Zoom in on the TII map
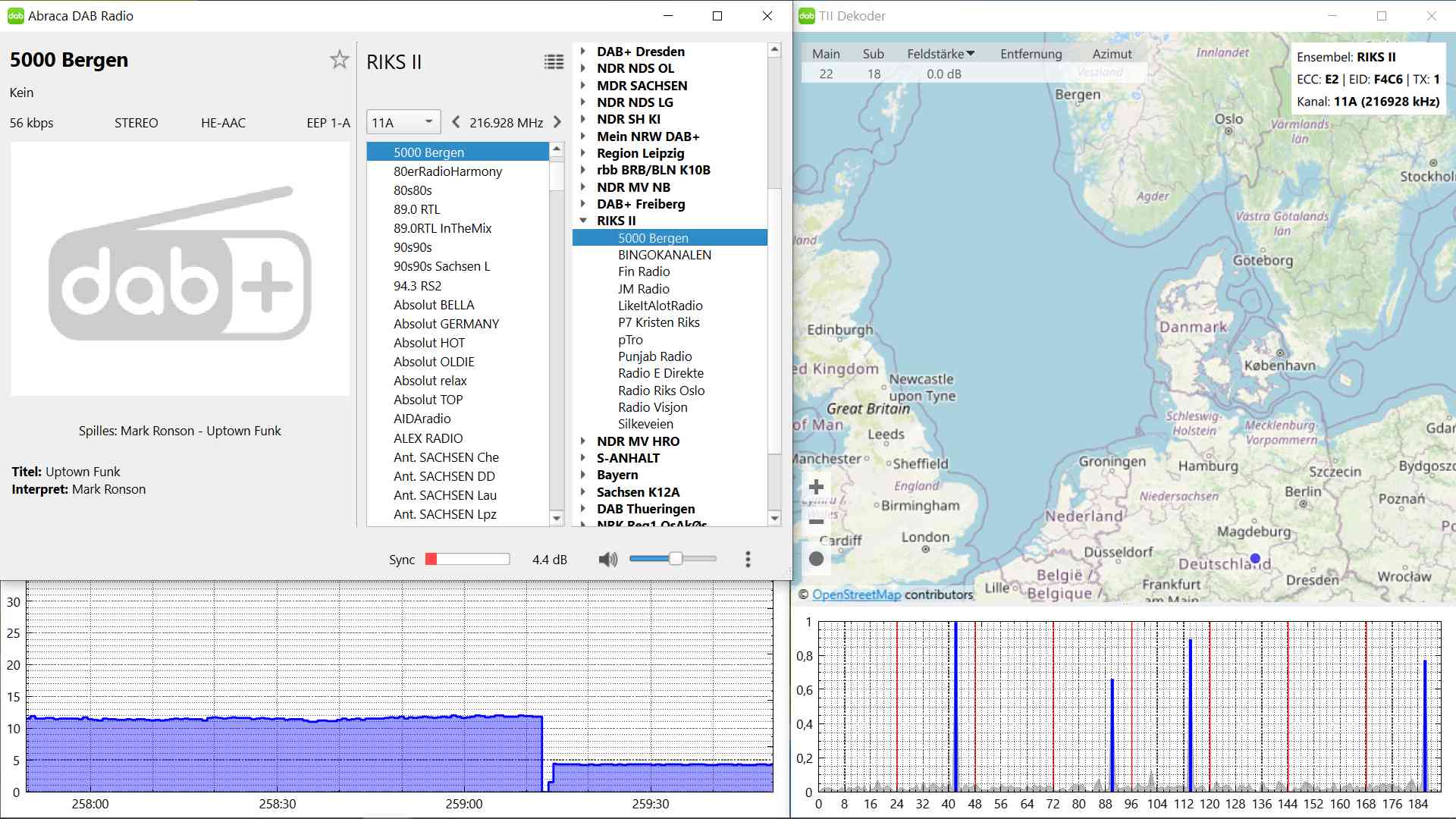 point(817,487)
